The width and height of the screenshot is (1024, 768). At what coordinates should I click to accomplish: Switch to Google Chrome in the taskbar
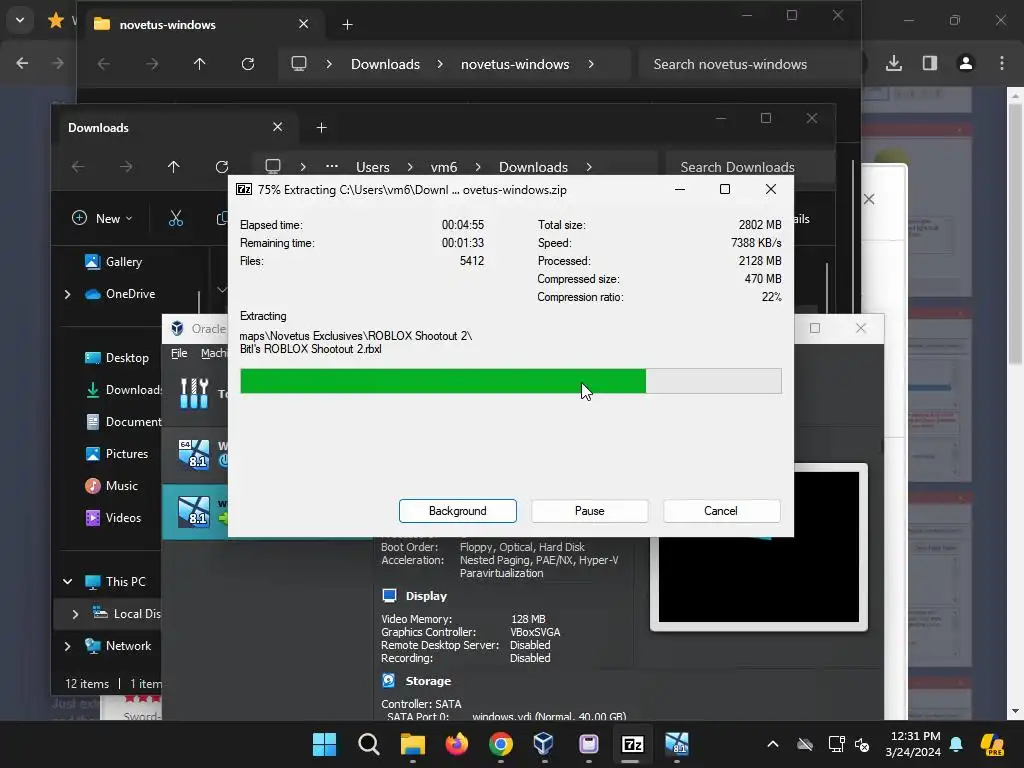[500, 744]
